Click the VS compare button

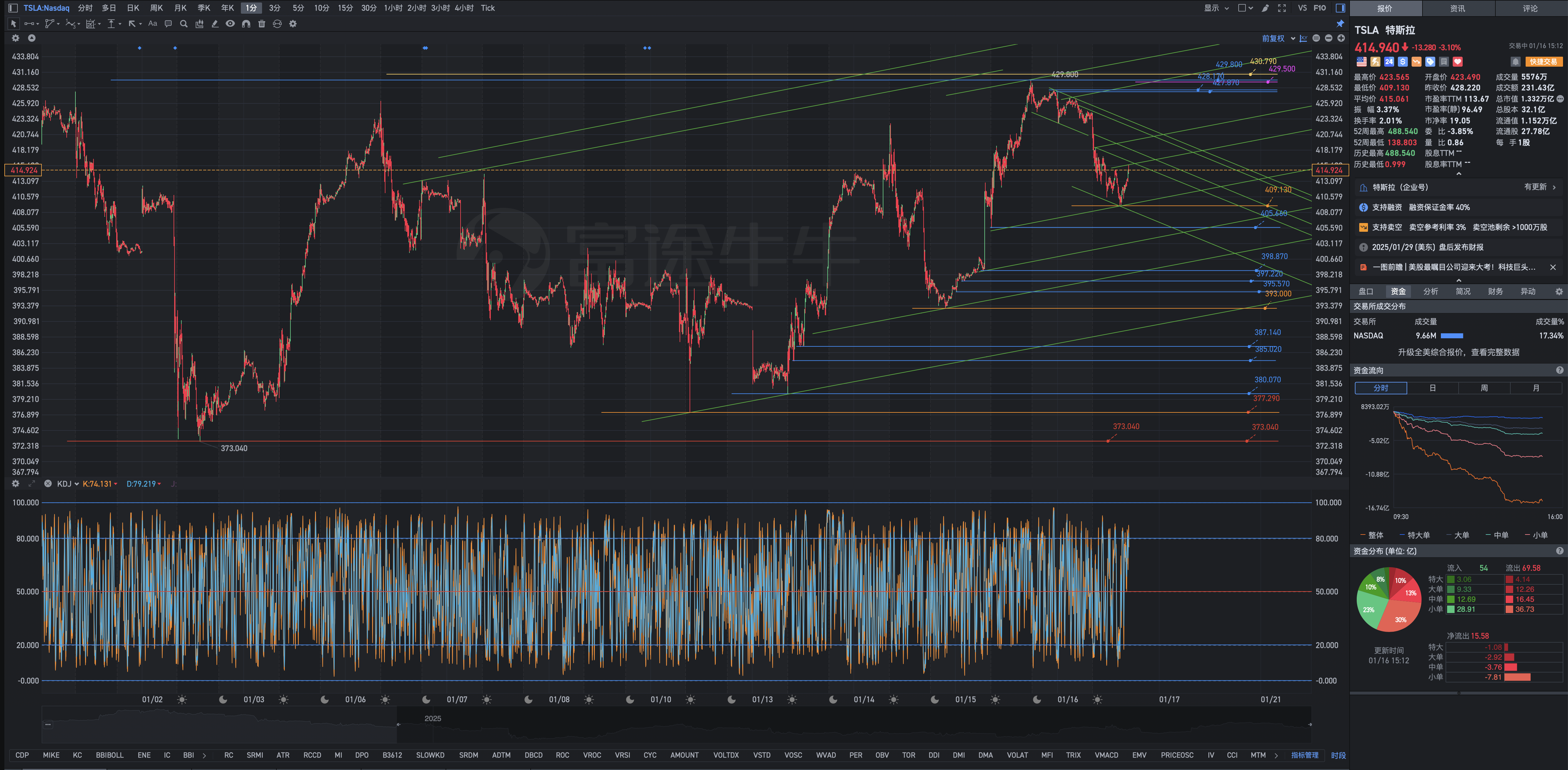click(1302, 8)
